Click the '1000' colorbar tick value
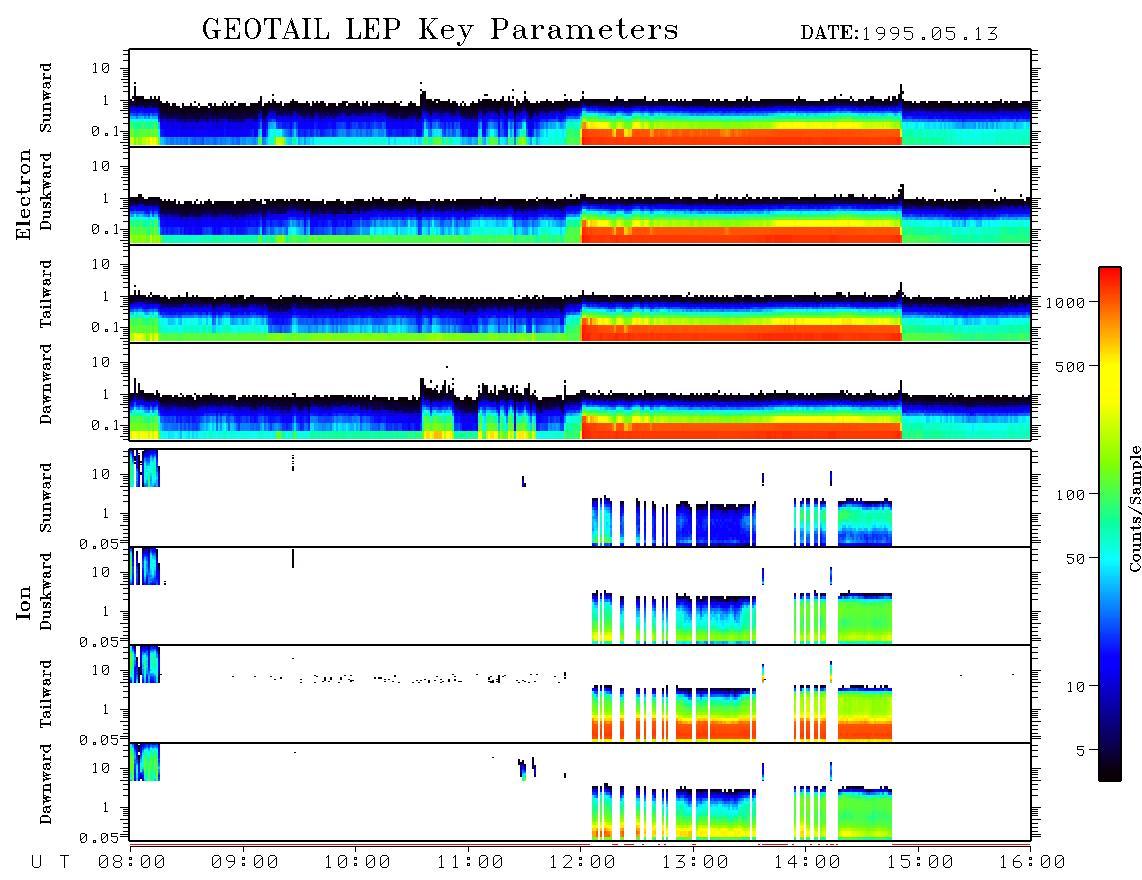The height and width of the screenshot is (880, 1142). point(1065,303)
